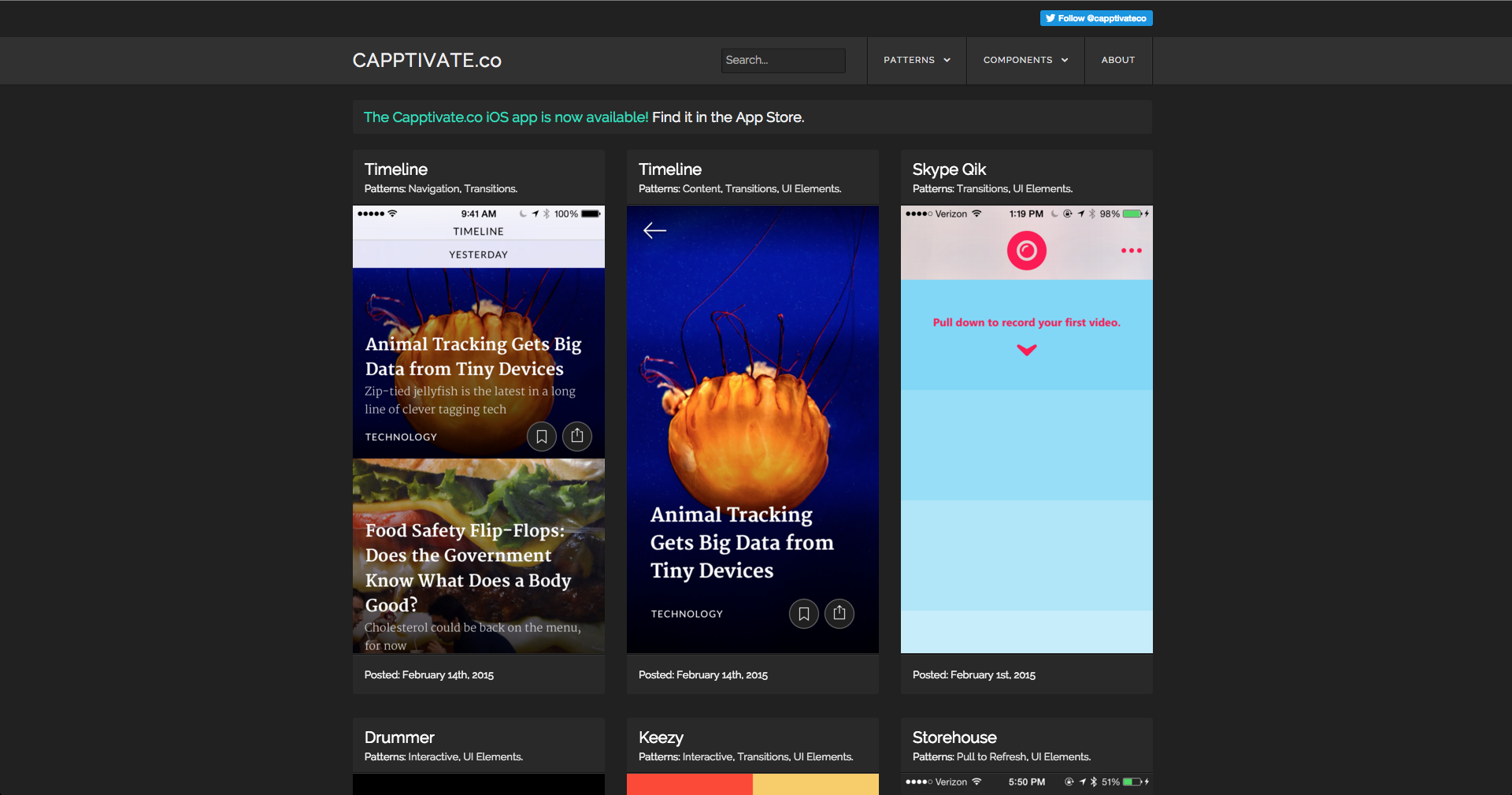Select UI Elements pattern under Drummer
The height and width of the screenshot is (795, 1512).
point(493,757)
